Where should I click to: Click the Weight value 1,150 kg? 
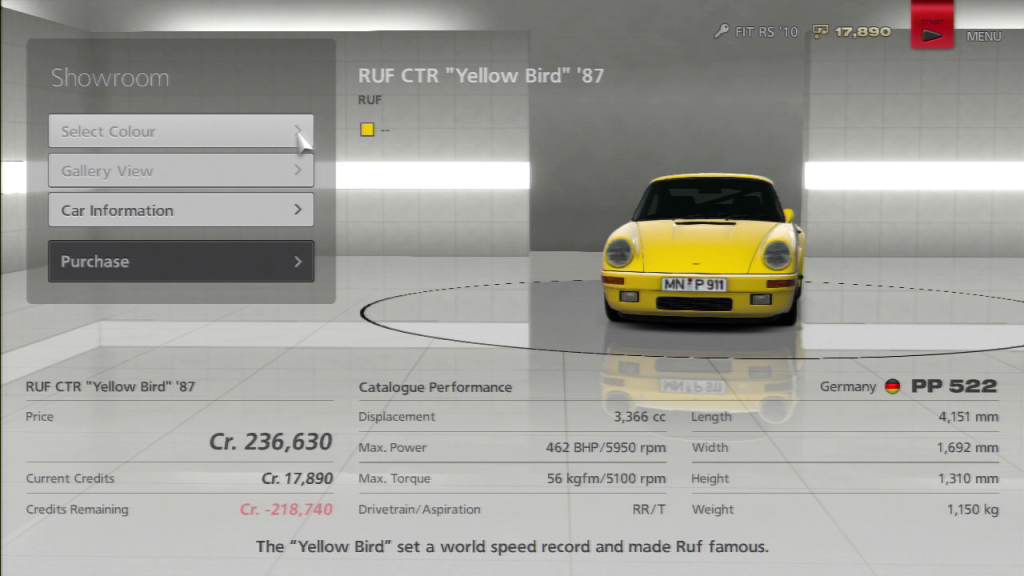click(973, 509)
